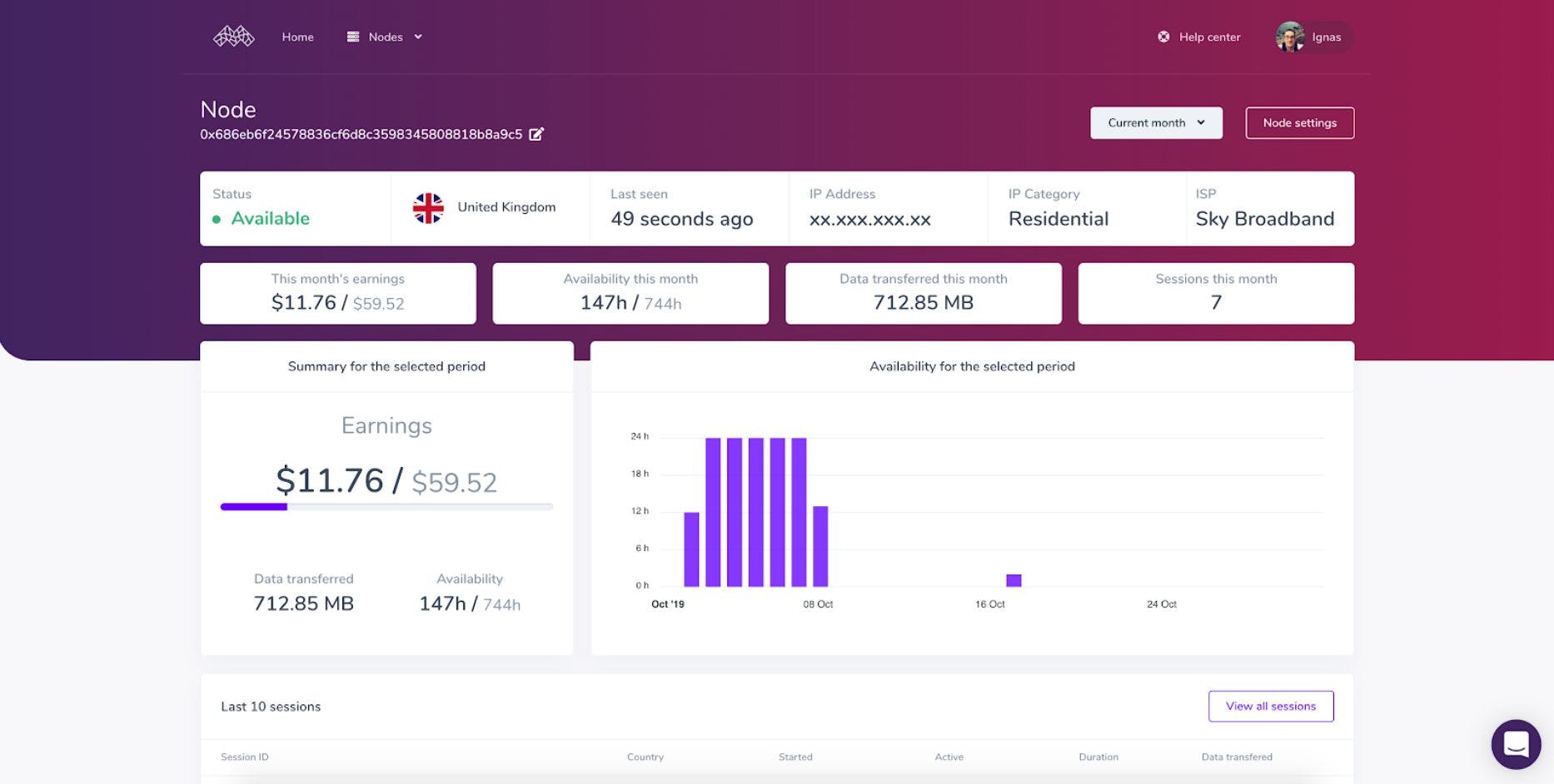Screen dimensions: 1554x784
Task: Click the green Available status dot
Action: pyautogui.click(x=217, y=220)
